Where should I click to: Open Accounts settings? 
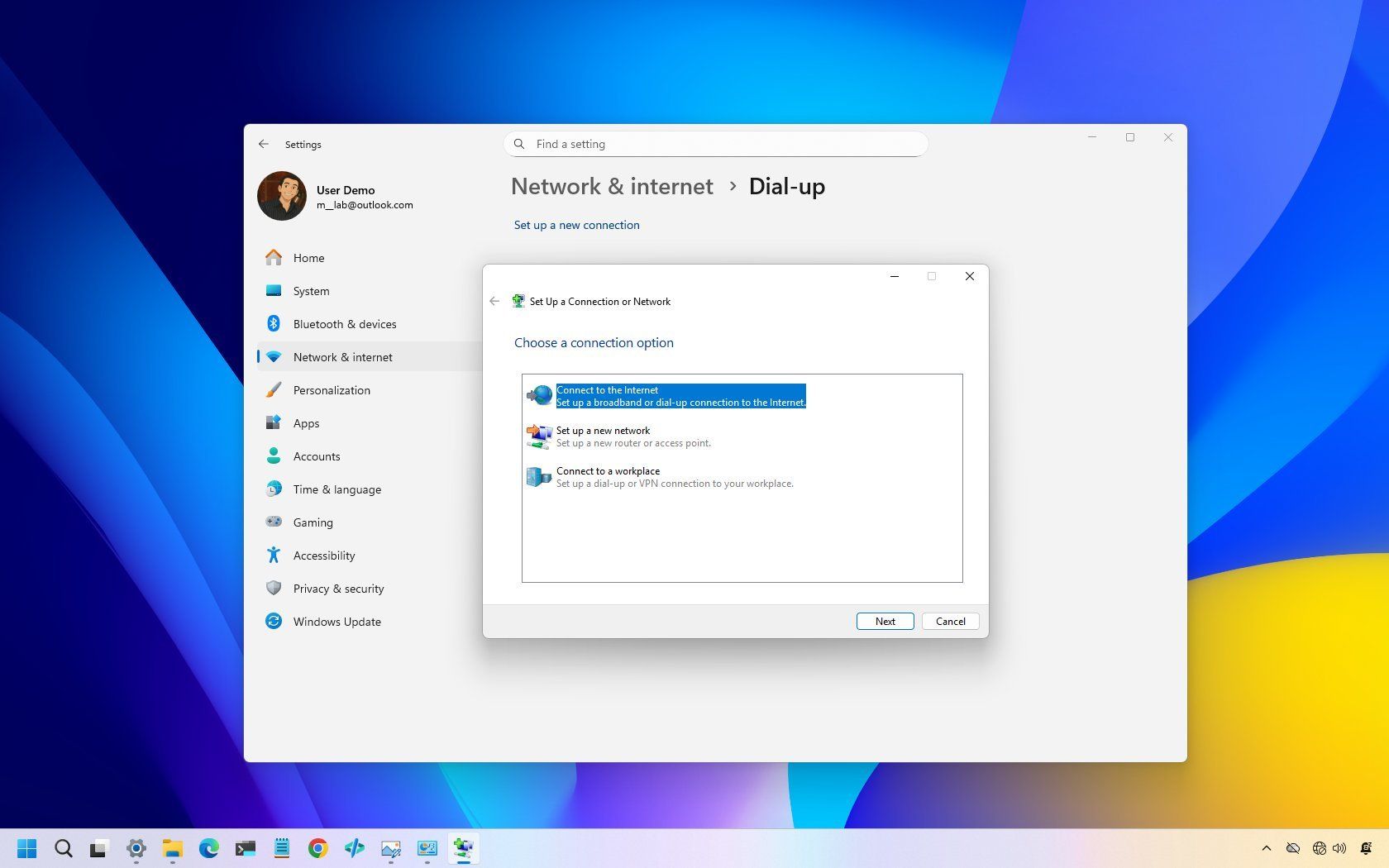(317, 455)
